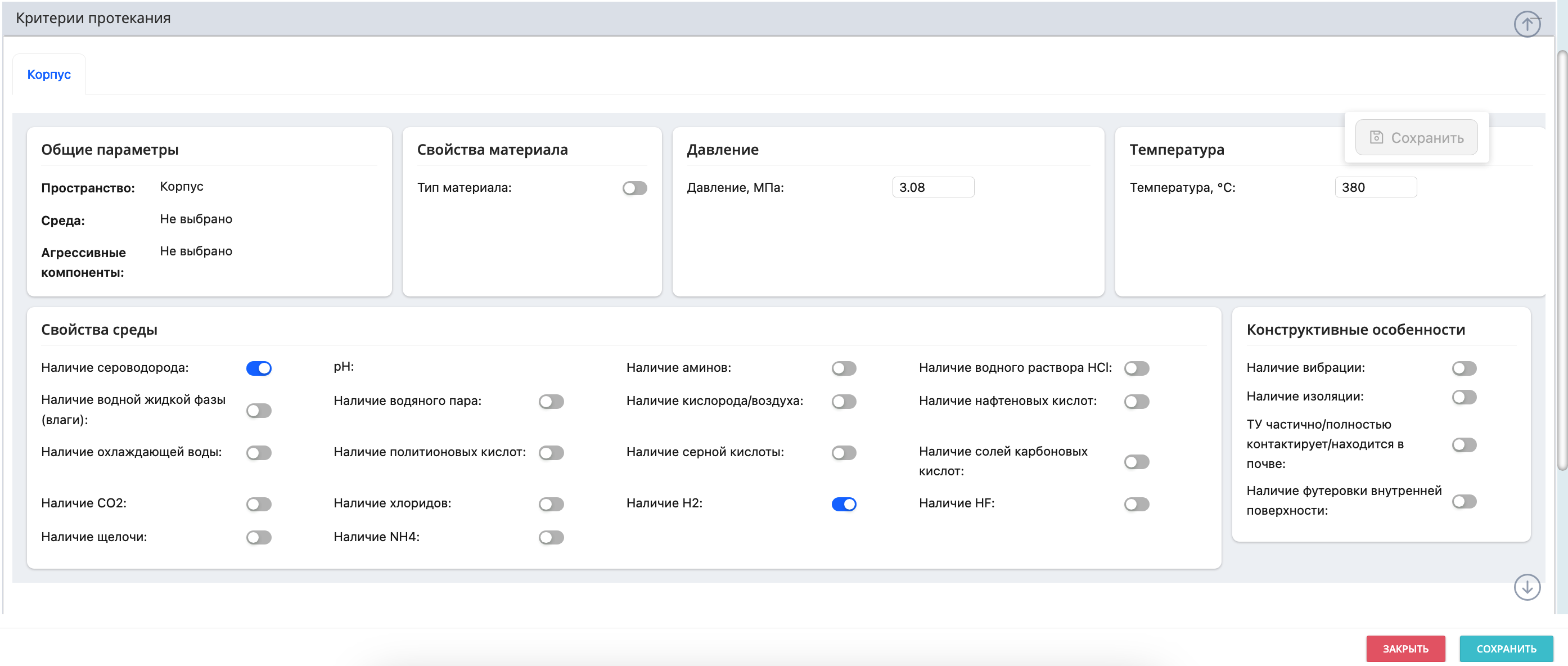Click the scroll-to-top arrow icon
The height and width of the screenshot is (666, 1568).
coord(1526,24)
